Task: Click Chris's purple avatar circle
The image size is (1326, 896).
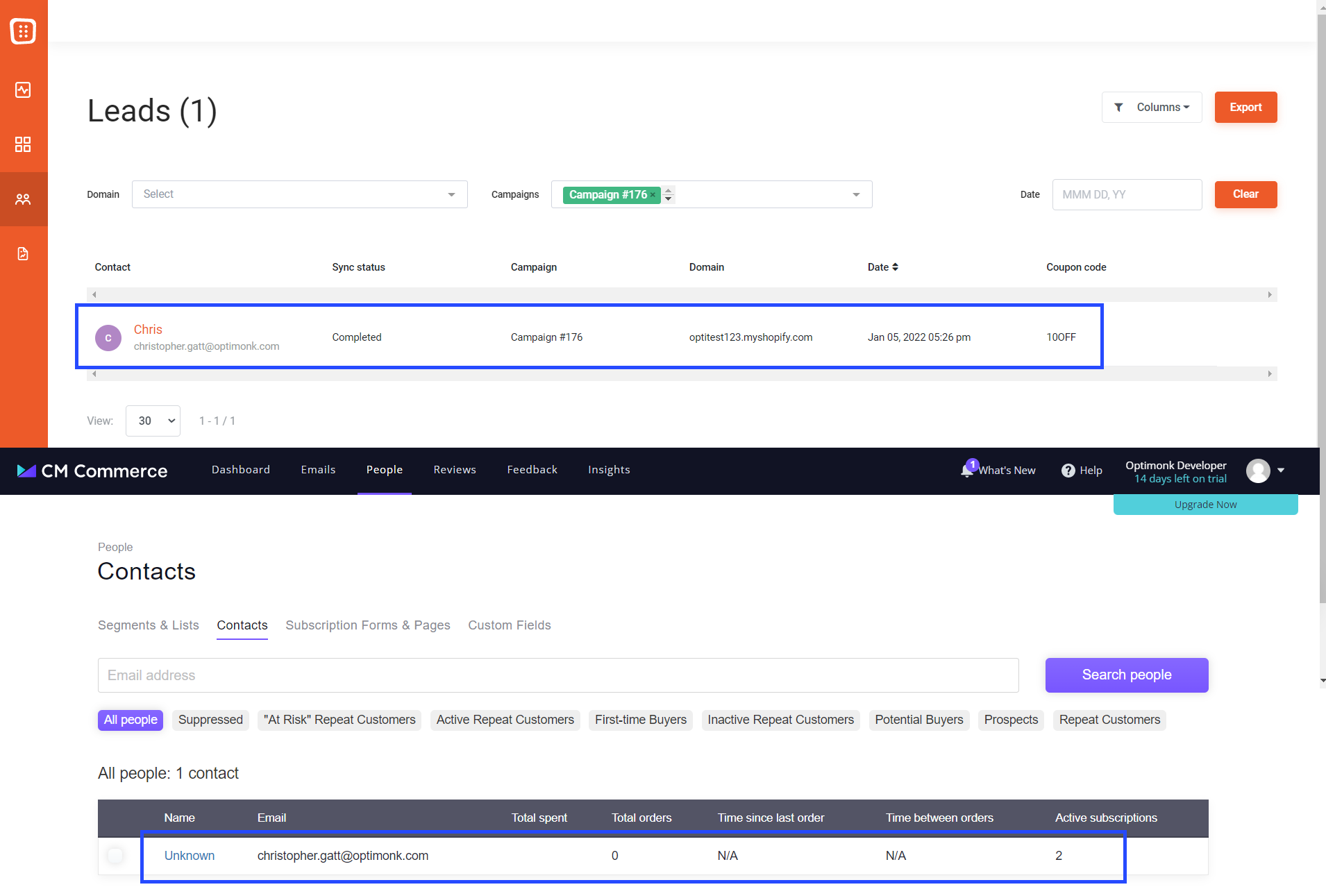Action: tap(108, 338)
